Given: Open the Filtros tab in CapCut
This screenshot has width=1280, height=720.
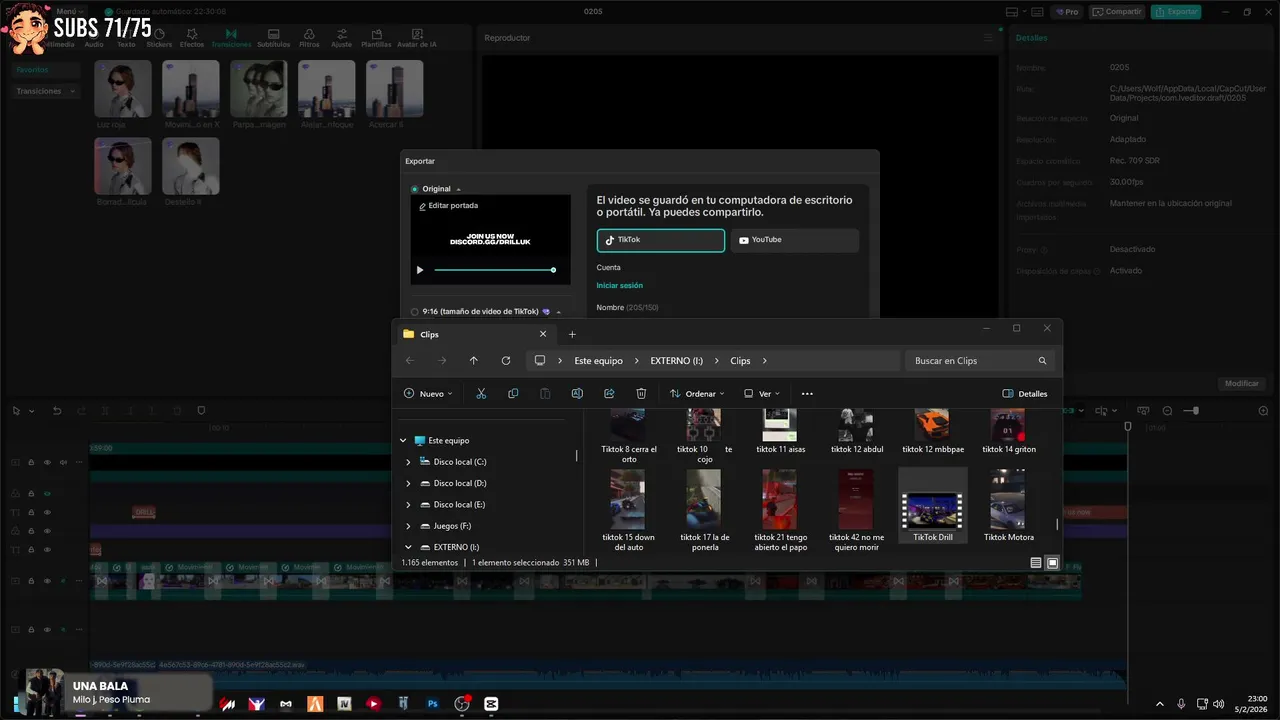Looking at the screenshot, I should tap(309, 39).
